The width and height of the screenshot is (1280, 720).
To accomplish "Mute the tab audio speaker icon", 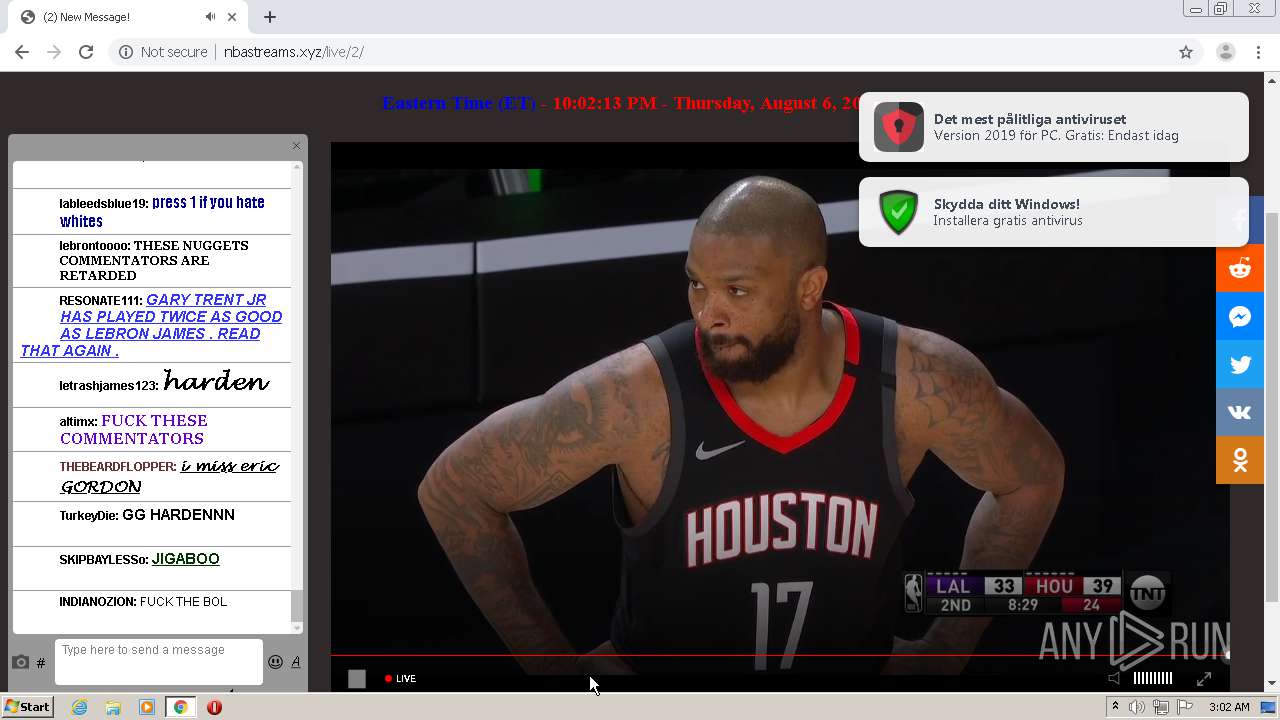I will pos(210,17).
